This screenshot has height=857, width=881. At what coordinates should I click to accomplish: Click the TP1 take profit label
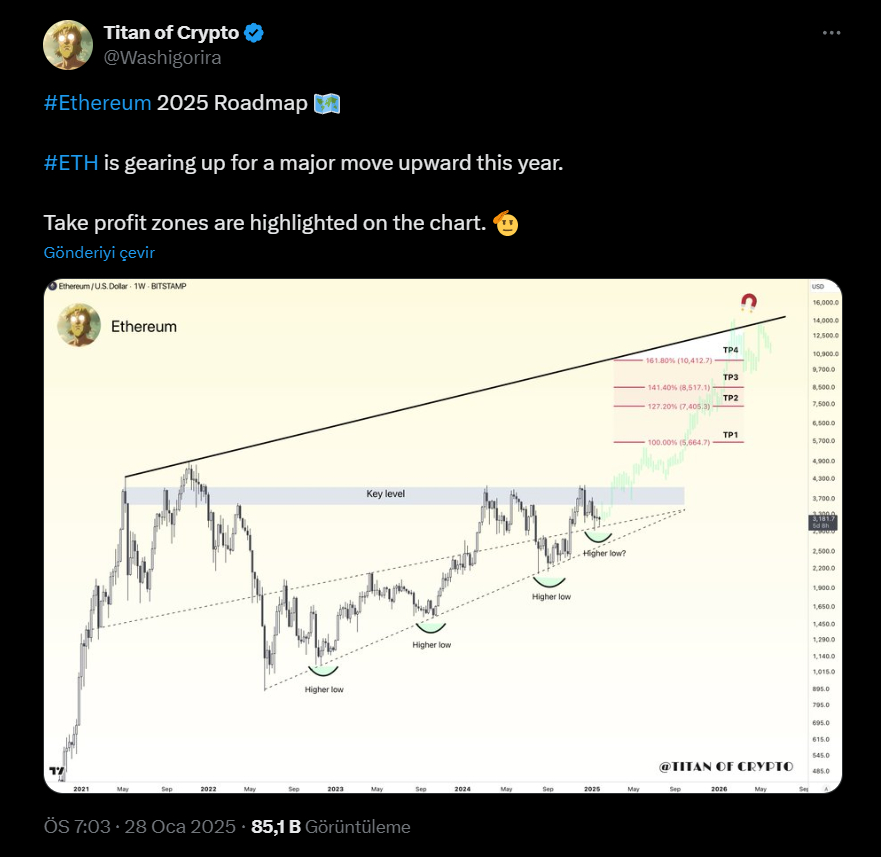[731, 435]
